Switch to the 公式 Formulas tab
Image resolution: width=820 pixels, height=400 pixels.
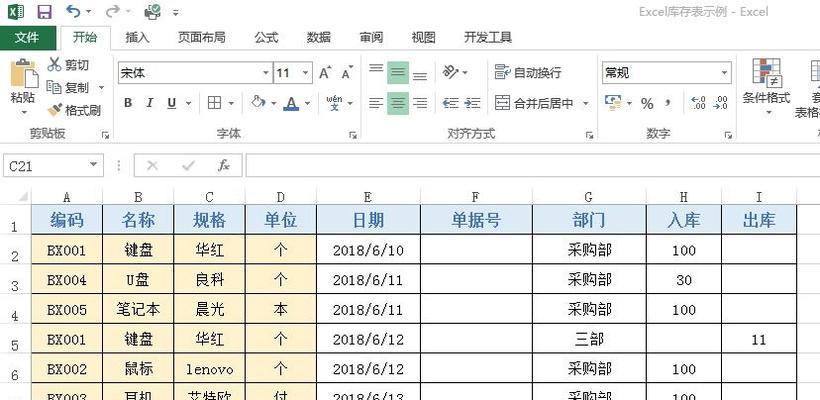coord(266,38)
